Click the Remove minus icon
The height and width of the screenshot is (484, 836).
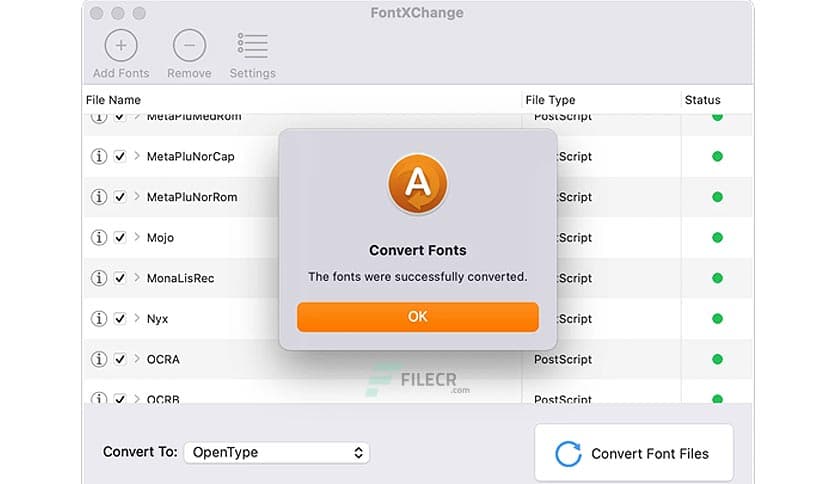189,46
